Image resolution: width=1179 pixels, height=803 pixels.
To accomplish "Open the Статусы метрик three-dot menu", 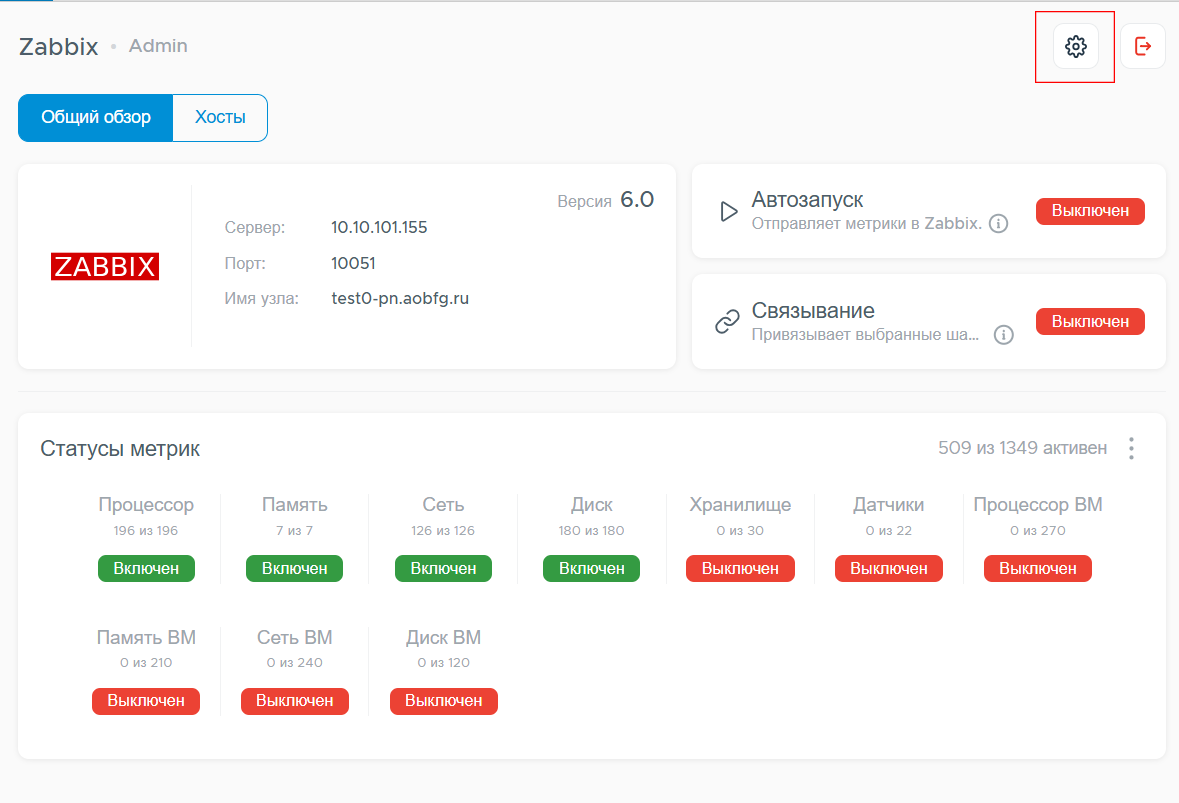I will 1131,448.
